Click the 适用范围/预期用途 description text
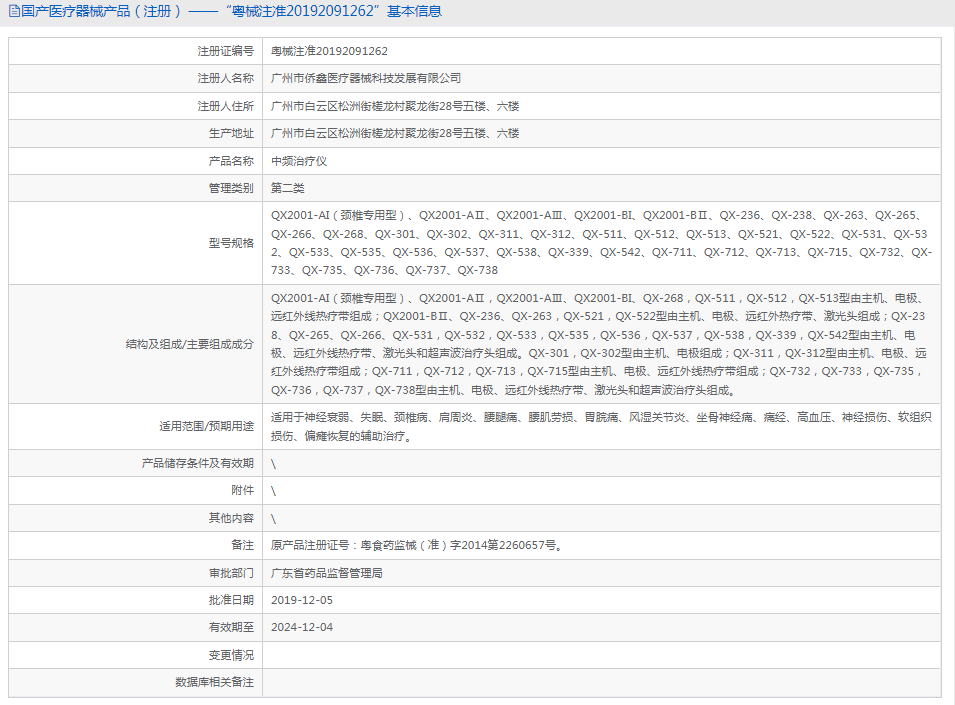Image resolution: width=955 pixels, height=705 pixels. pos(600,426)
